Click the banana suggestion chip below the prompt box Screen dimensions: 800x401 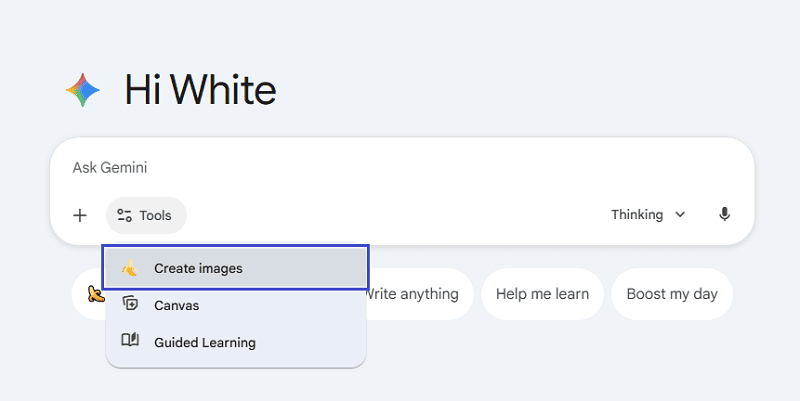click(x=90, y=294)
